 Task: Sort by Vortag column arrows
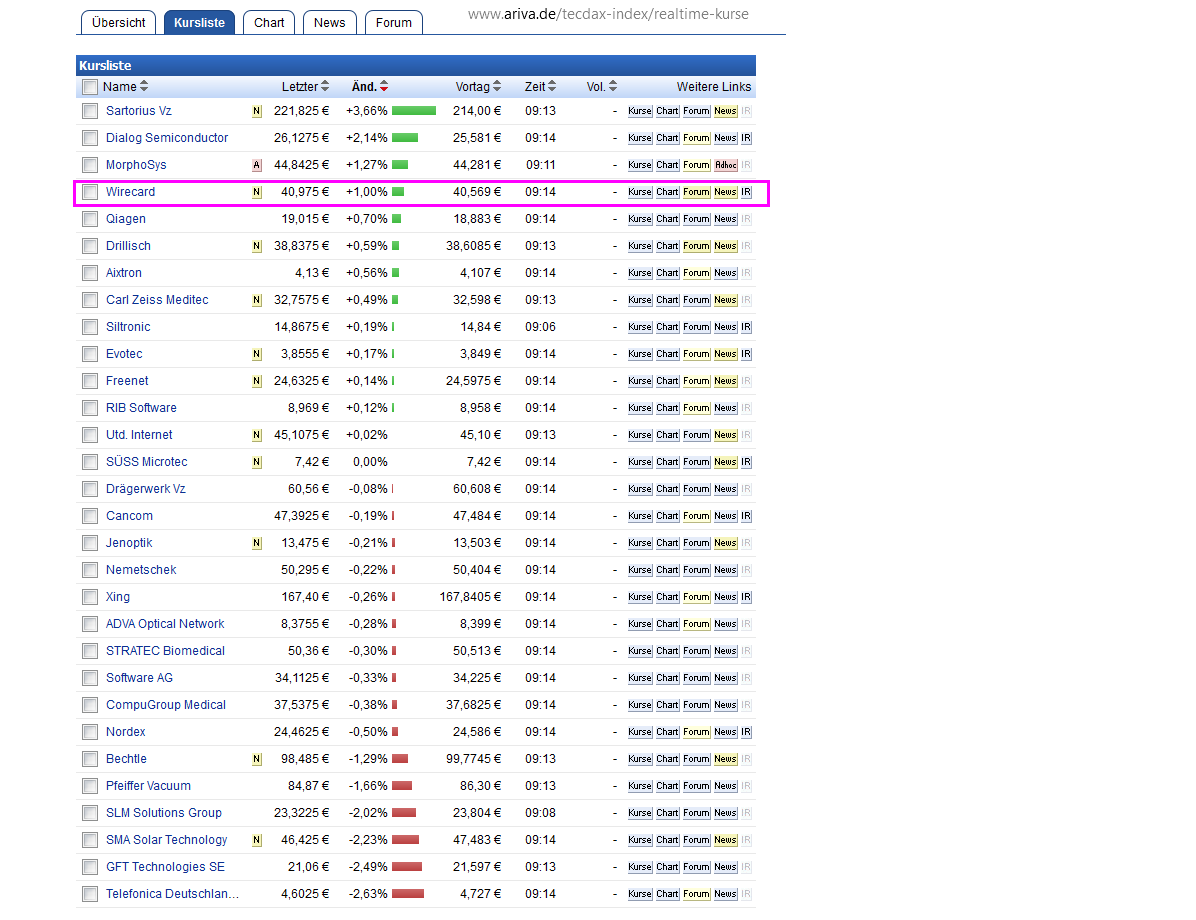click(x=497, y=87)
